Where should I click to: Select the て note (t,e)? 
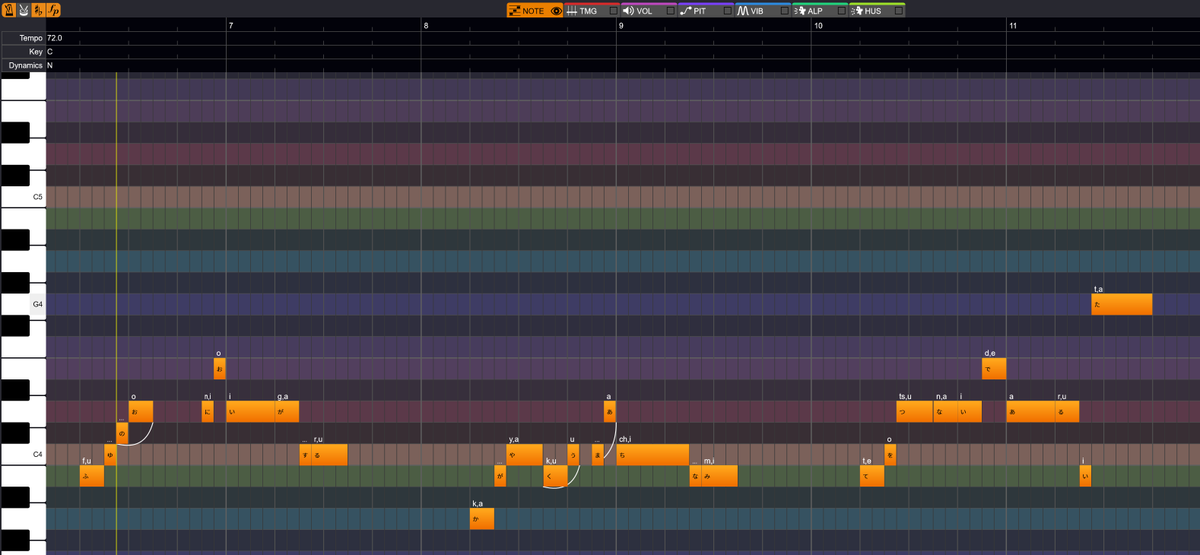872,476
